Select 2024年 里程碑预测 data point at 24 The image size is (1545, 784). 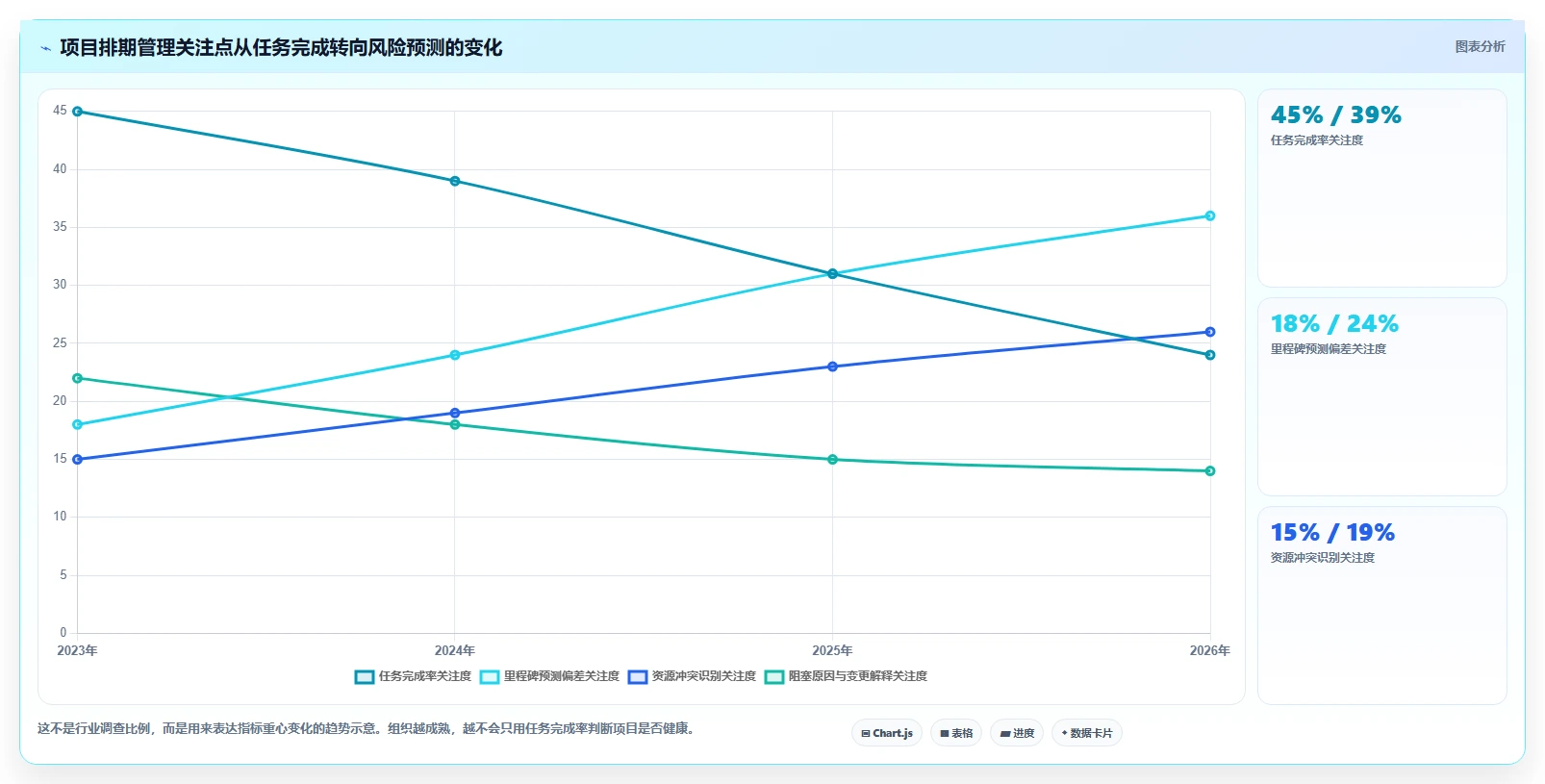click(455, 355)
